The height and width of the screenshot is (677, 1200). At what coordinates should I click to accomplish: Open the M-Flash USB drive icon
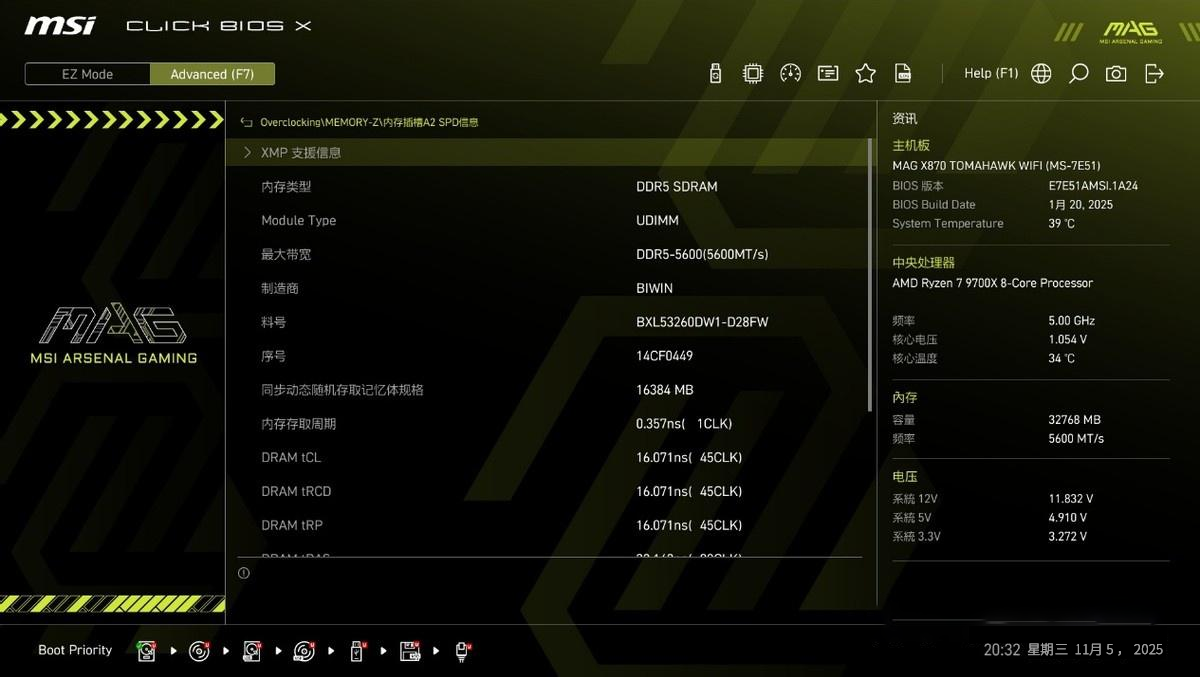pyautogui.click(x=715, y=73)
